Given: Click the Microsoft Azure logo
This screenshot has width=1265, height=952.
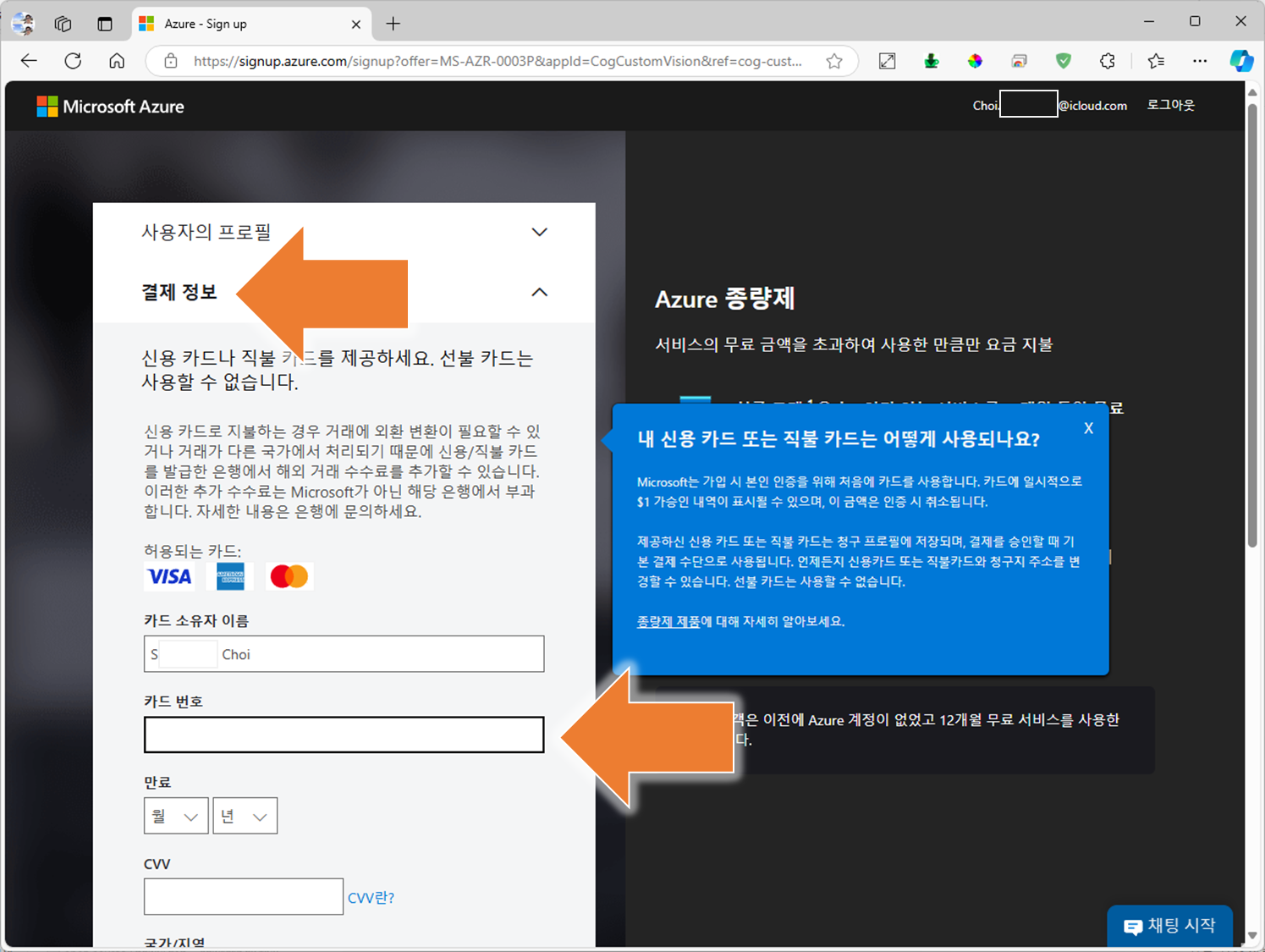Looking at the screenshot, I should 111,107.
